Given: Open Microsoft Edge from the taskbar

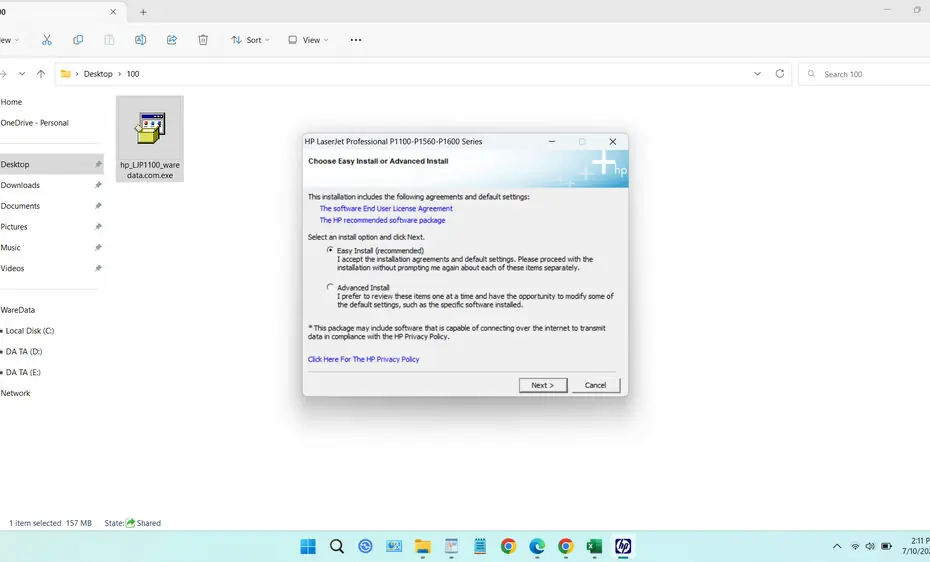Looking at the screenshot, I should pyautogui.click(x=537, y=546).
